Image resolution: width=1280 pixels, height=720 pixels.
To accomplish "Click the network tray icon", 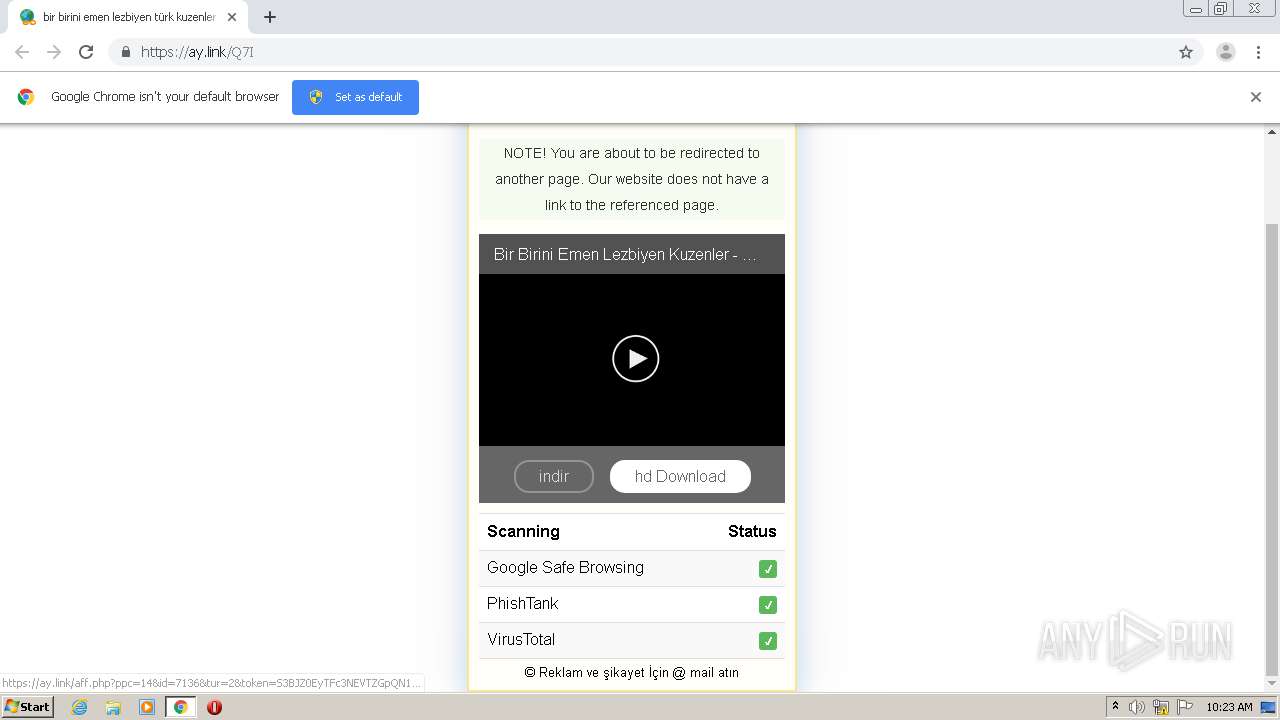I will tap(1161, 707).
